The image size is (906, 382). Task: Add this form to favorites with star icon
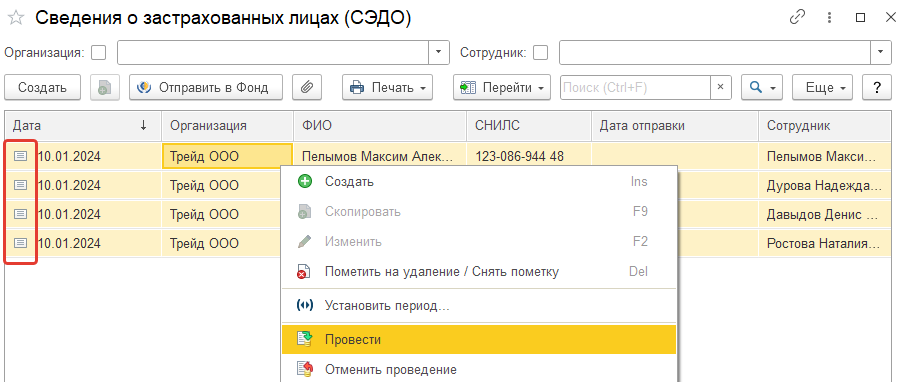point(16,18)
